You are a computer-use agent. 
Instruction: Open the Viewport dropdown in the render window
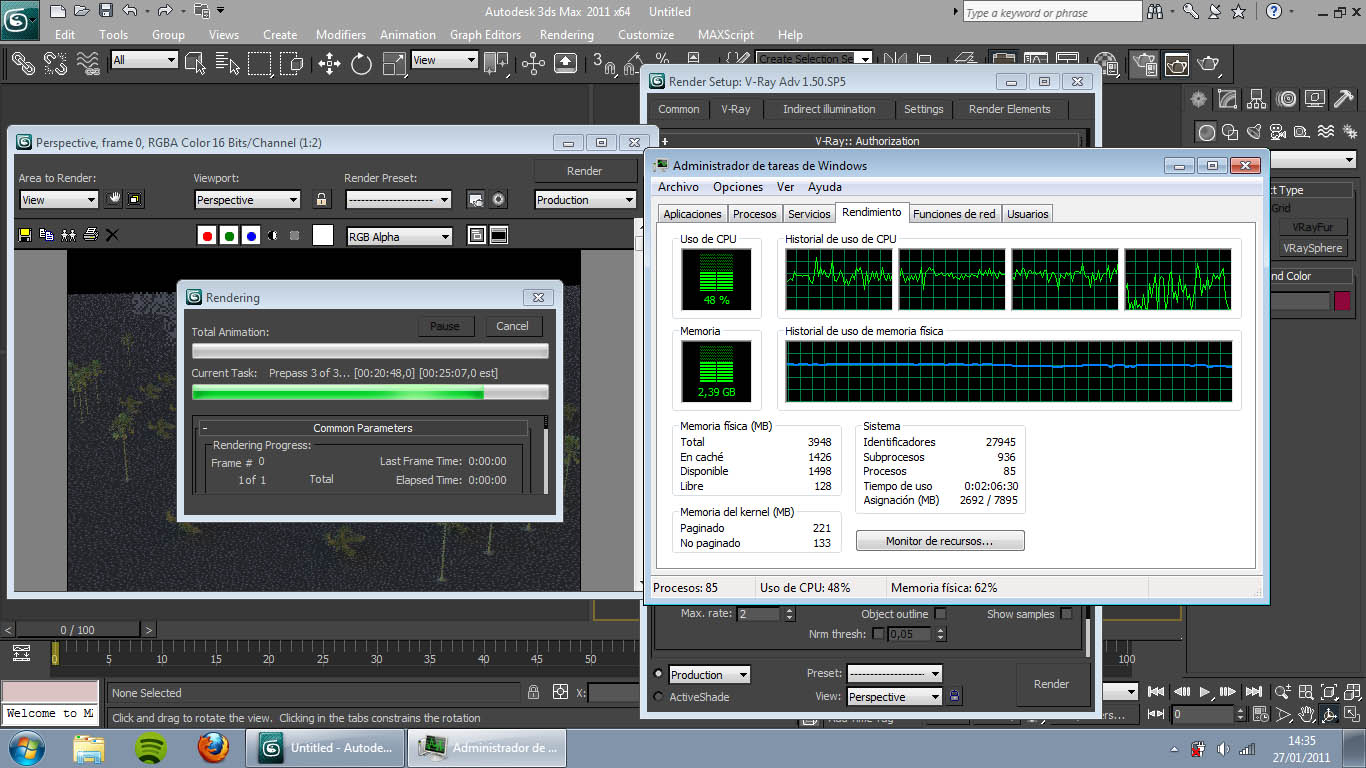(247, 200)
